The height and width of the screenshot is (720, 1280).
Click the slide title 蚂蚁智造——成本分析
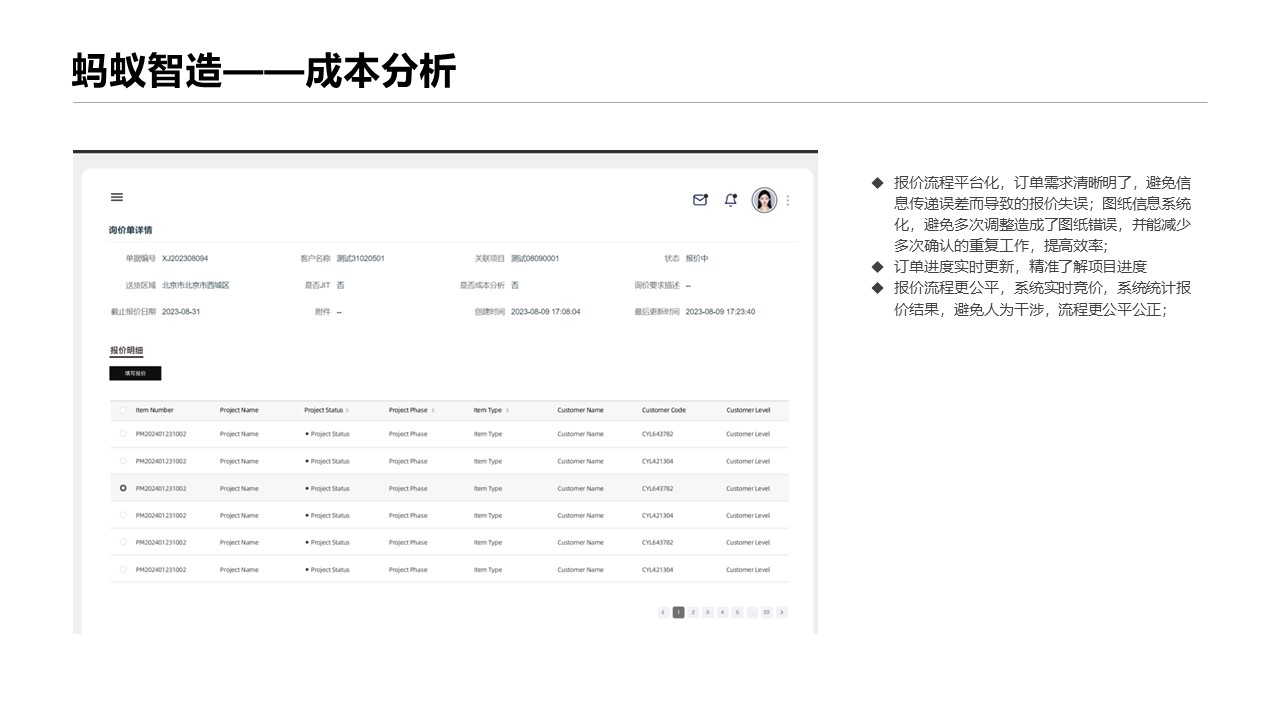[x=264, y=72]
